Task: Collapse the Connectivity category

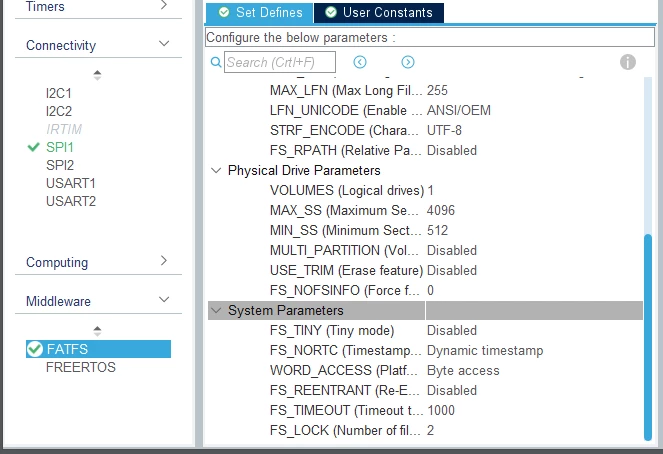Action: tap(164, 44)
